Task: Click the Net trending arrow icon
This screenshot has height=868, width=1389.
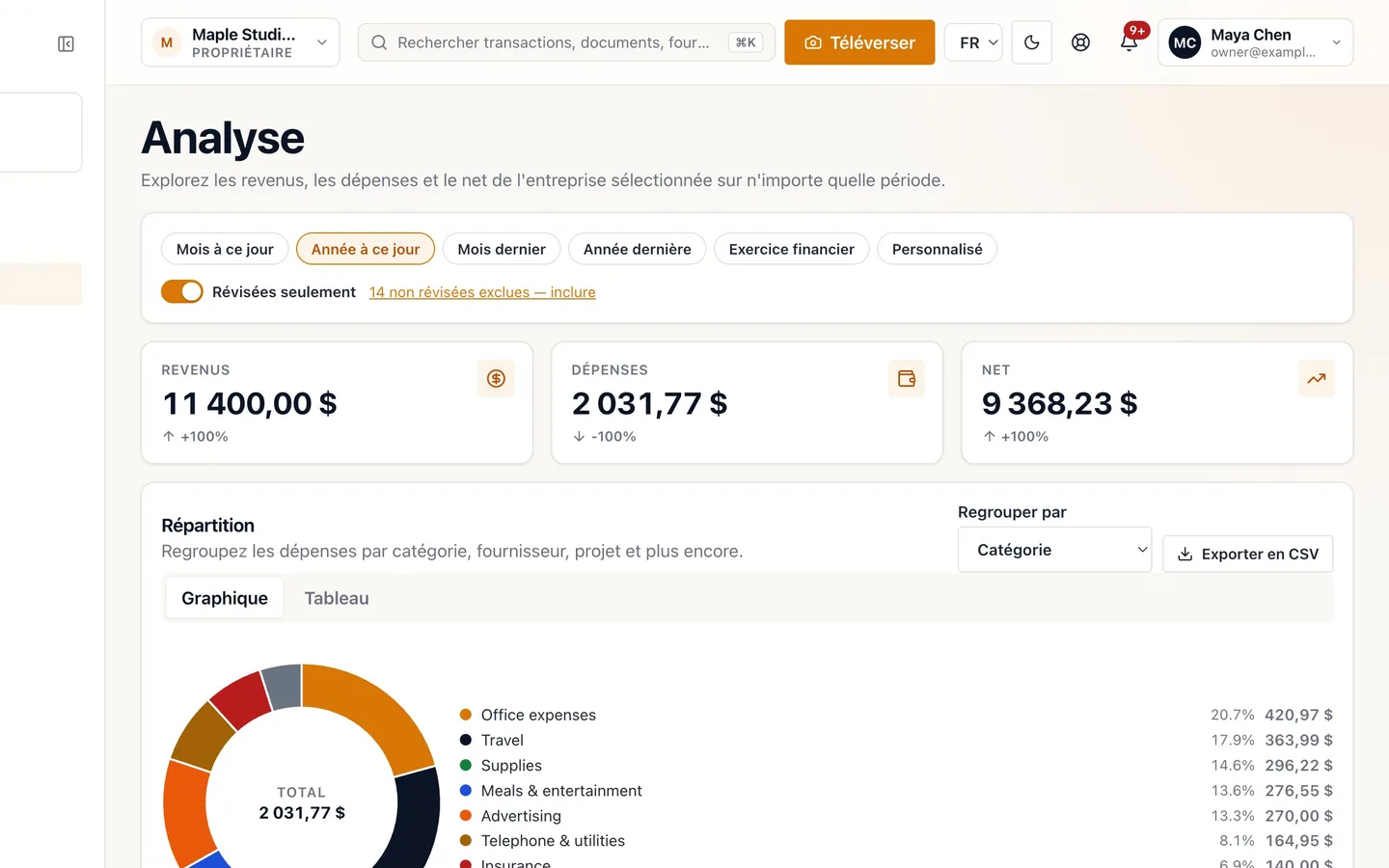Action: pos(1316,378)
